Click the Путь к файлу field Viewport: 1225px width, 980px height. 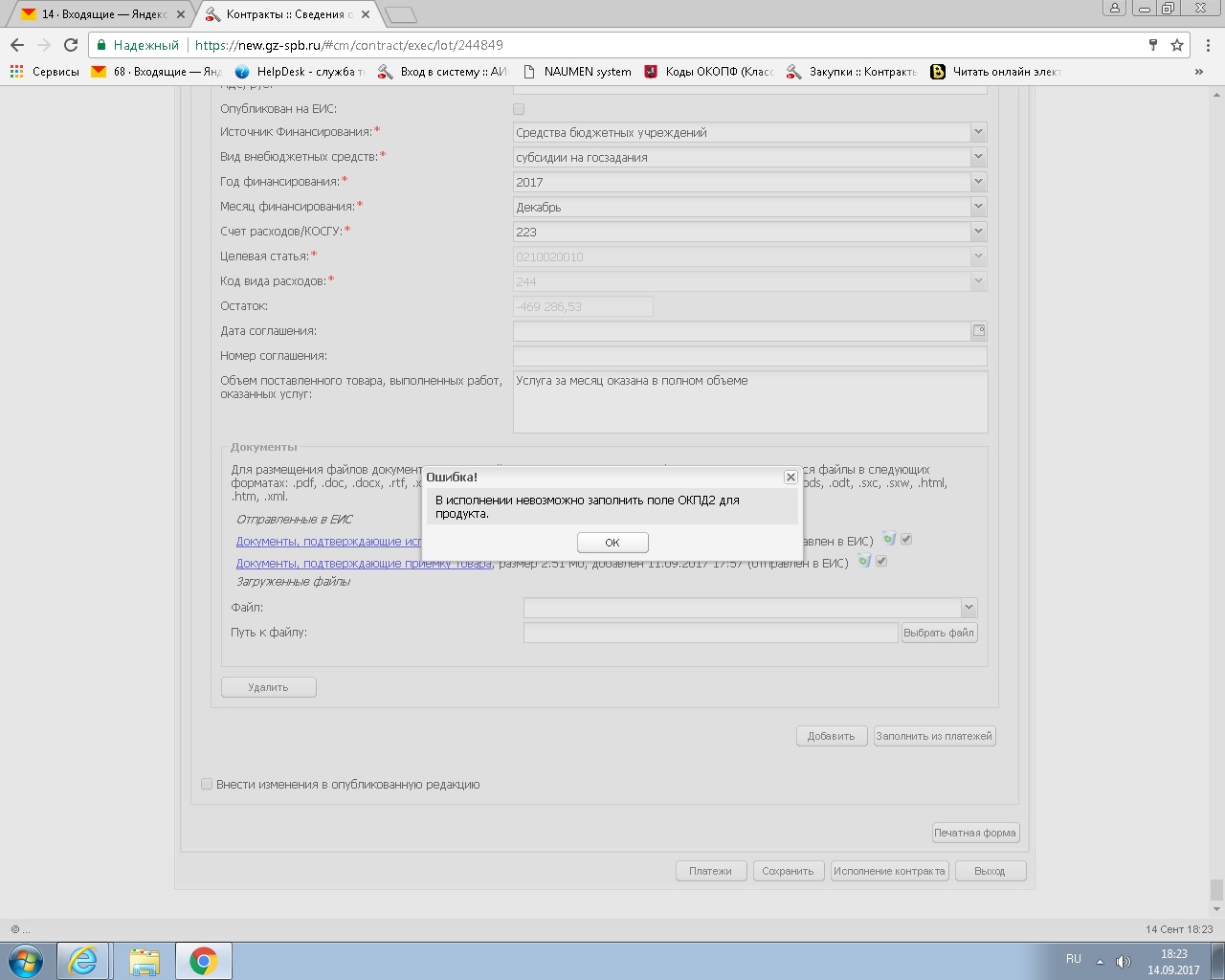pos(711,633)
